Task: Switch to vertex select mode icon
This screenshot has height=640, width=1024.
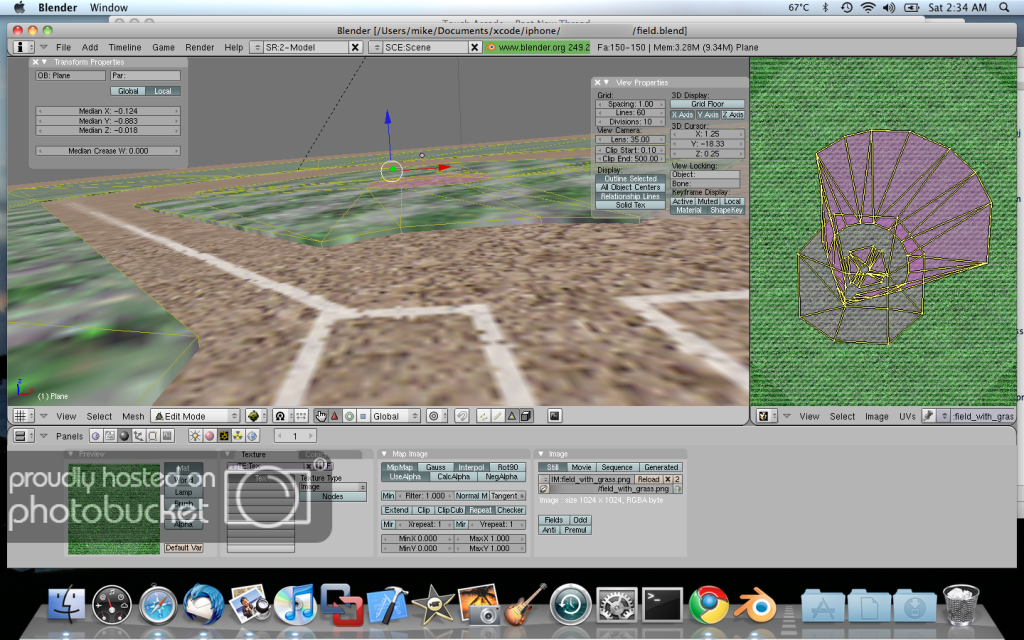Action: coord(483,416)
